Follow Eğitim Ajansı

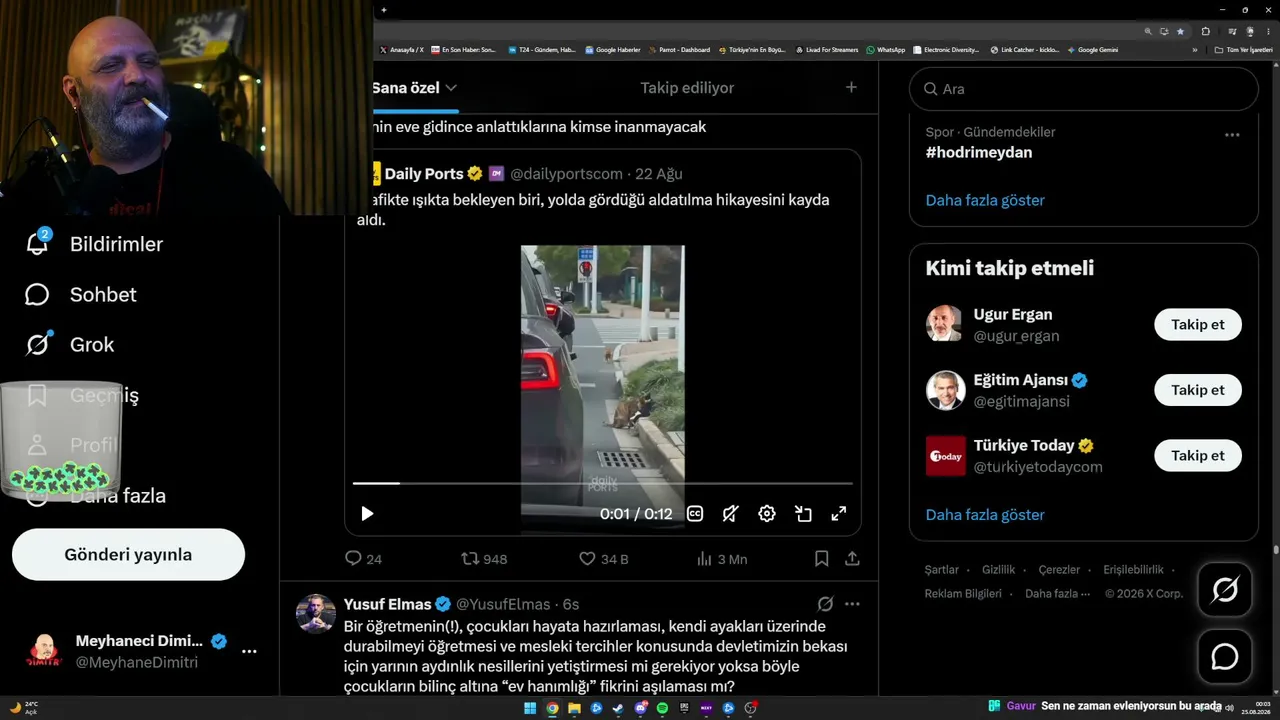click(1198, 390)
